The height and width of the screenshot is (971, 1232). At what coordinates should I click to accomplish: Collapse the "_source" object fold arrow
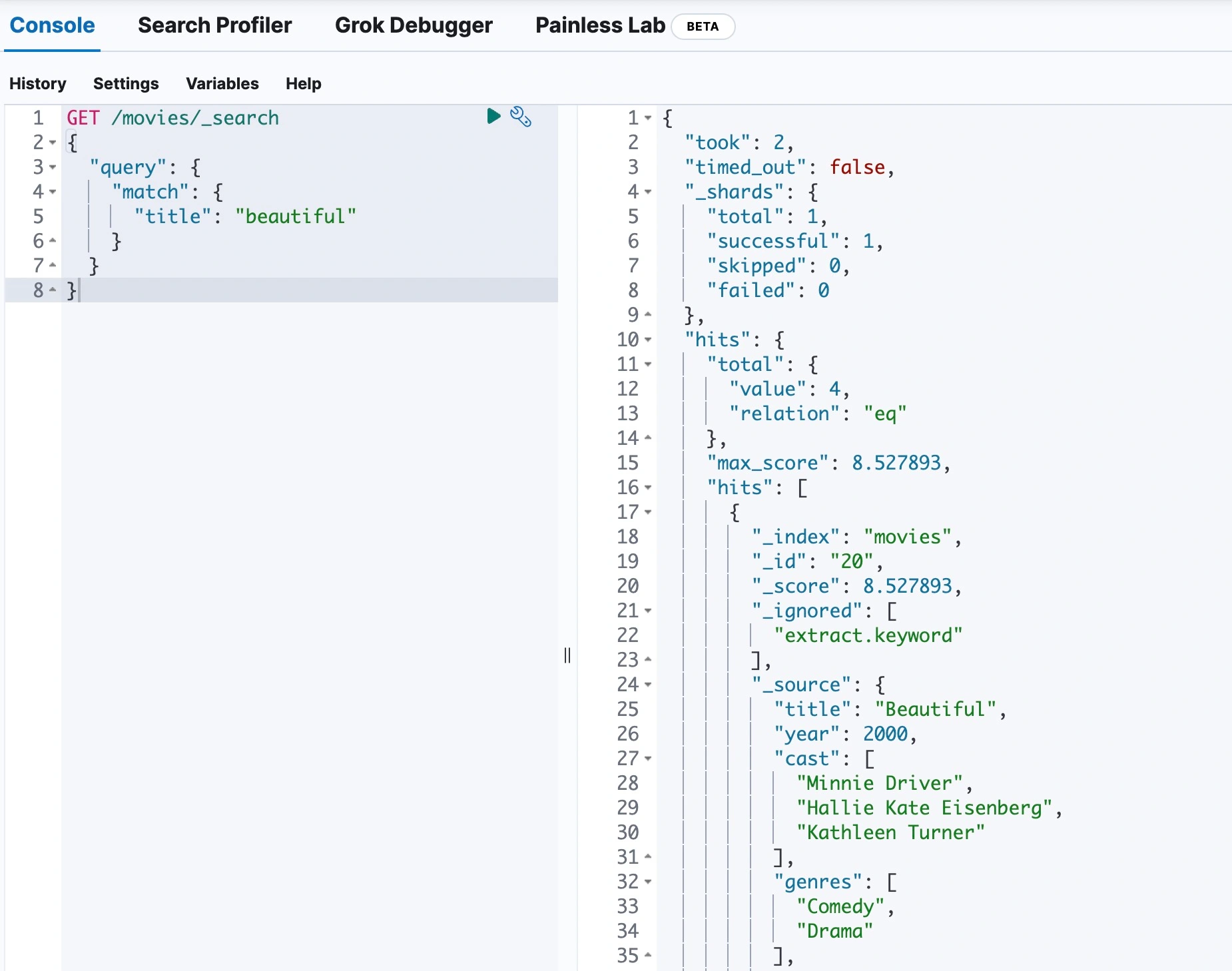tap(647, 685)
